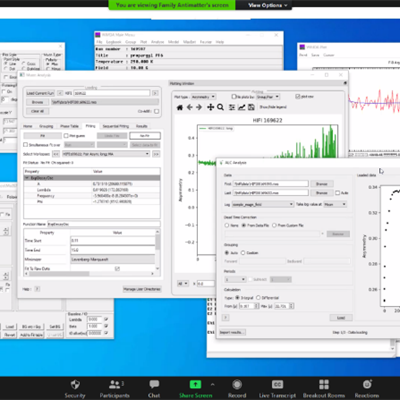Click the Clear All button
400x400 pixels.
click(37, 111)
